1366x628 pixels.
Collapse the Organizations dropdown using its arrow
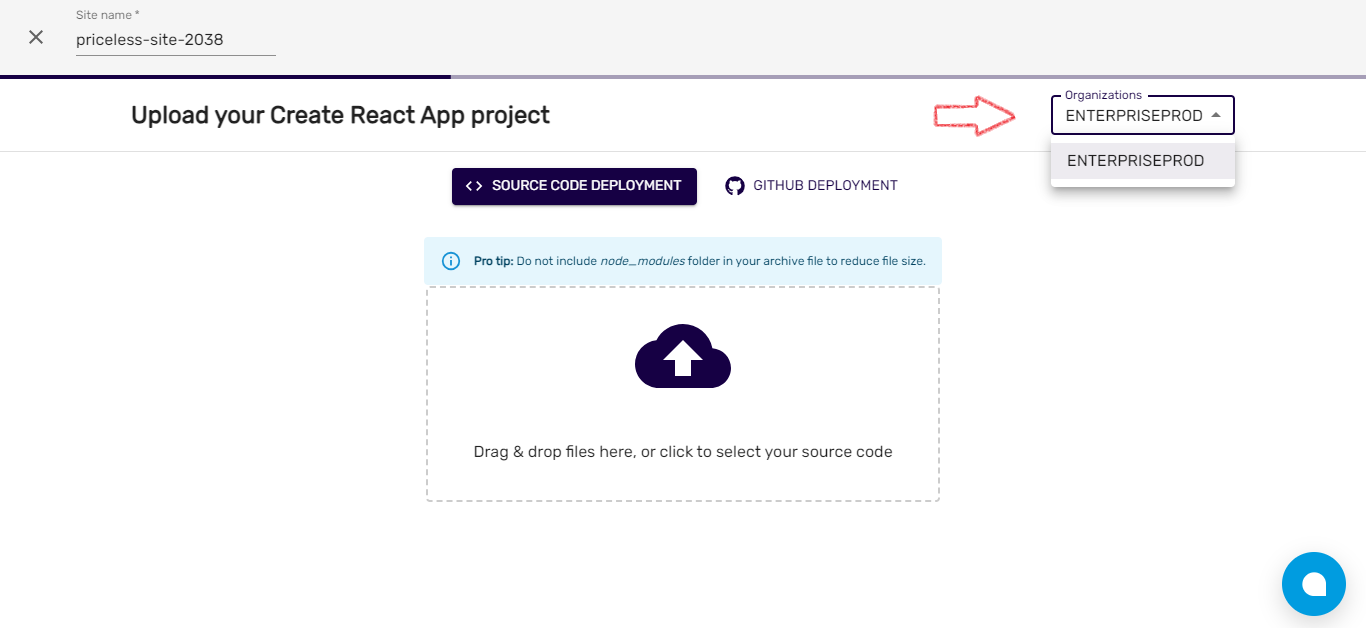coord(1216,116)
